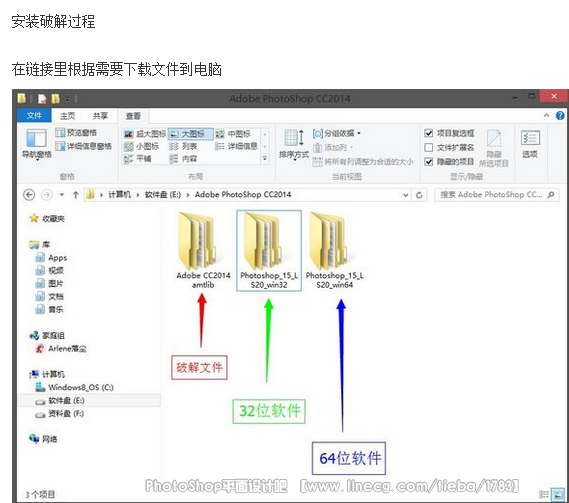Image resolution: width=569 pixels, height=503 pixels.
Task: Click the 导航窗格 button
Action: click(37, 144)
